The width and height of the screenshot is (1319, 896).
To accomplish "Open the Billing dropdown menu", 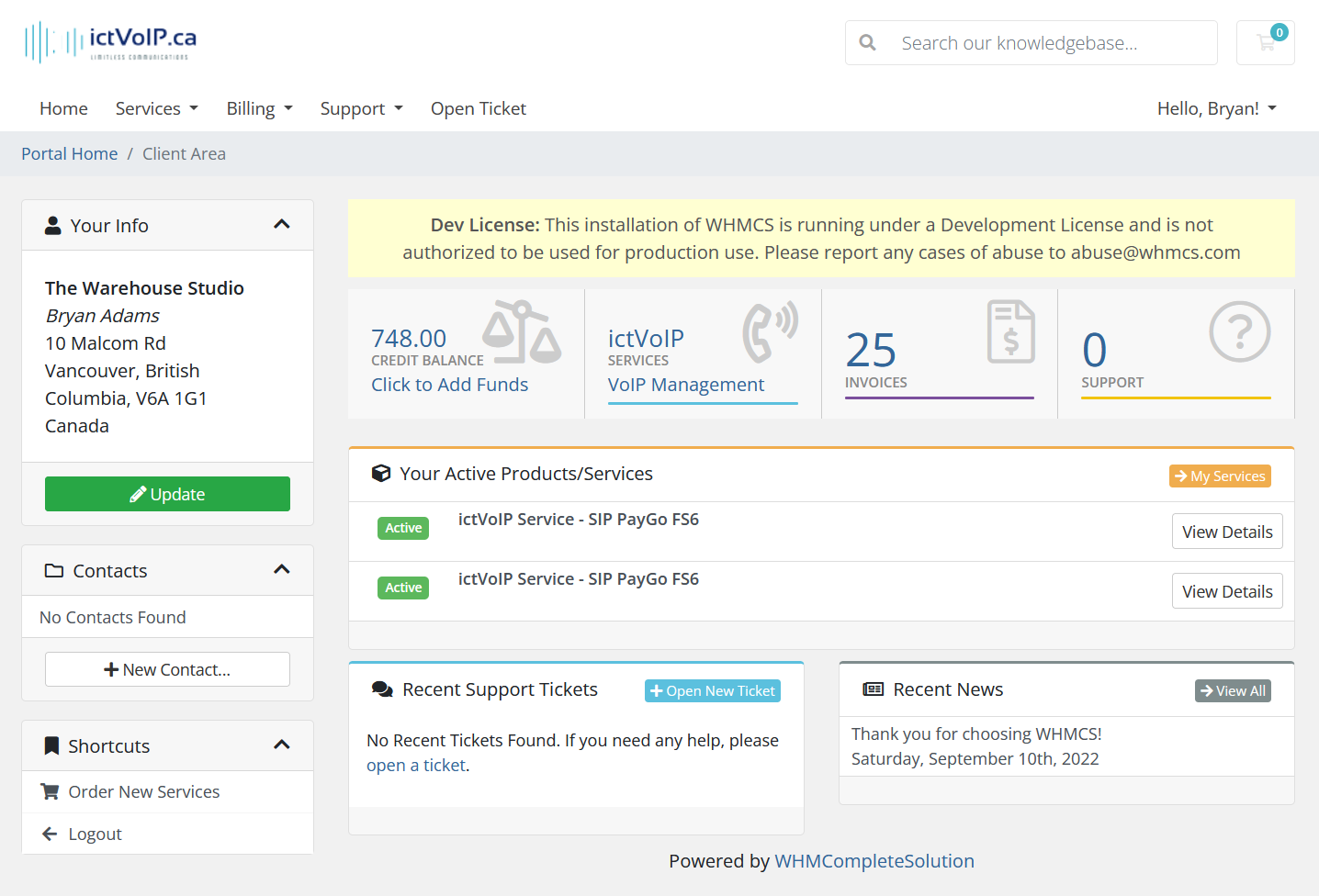I will point(260,108).
